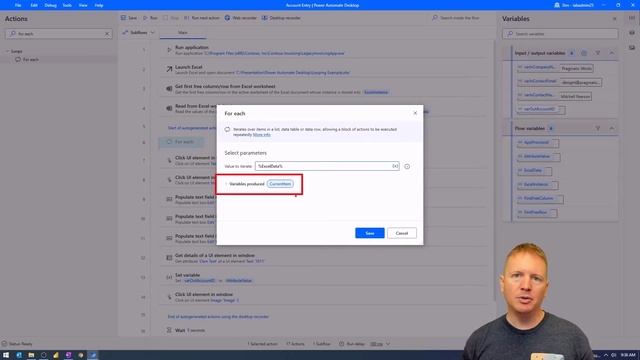The height and width of the screenshot is (360, 640).
Task: Select the Main subflow tab
Action: (182, 33)
